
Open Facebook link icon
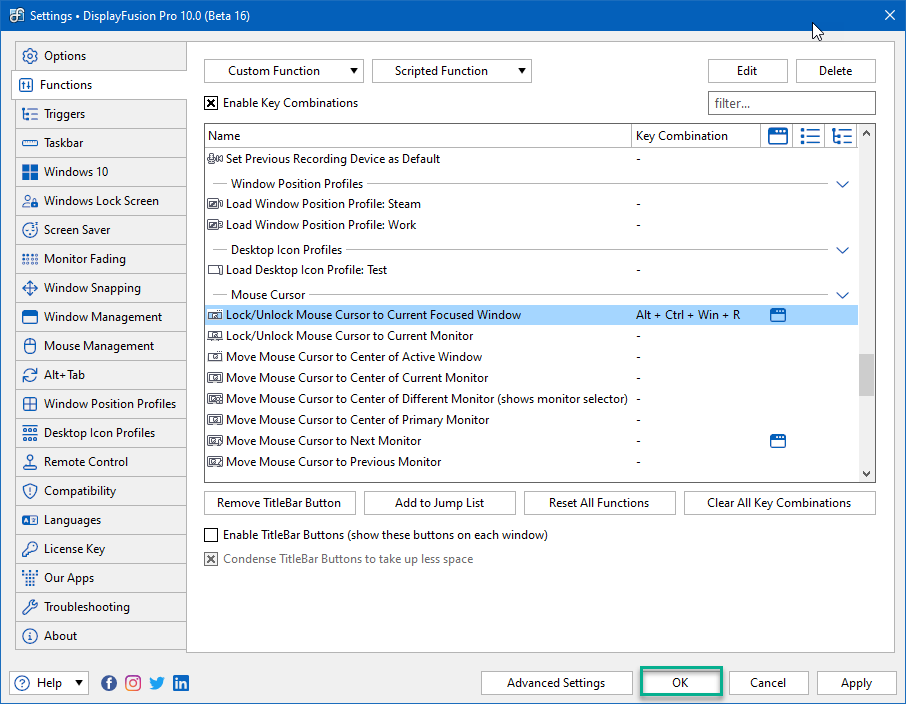109,683
